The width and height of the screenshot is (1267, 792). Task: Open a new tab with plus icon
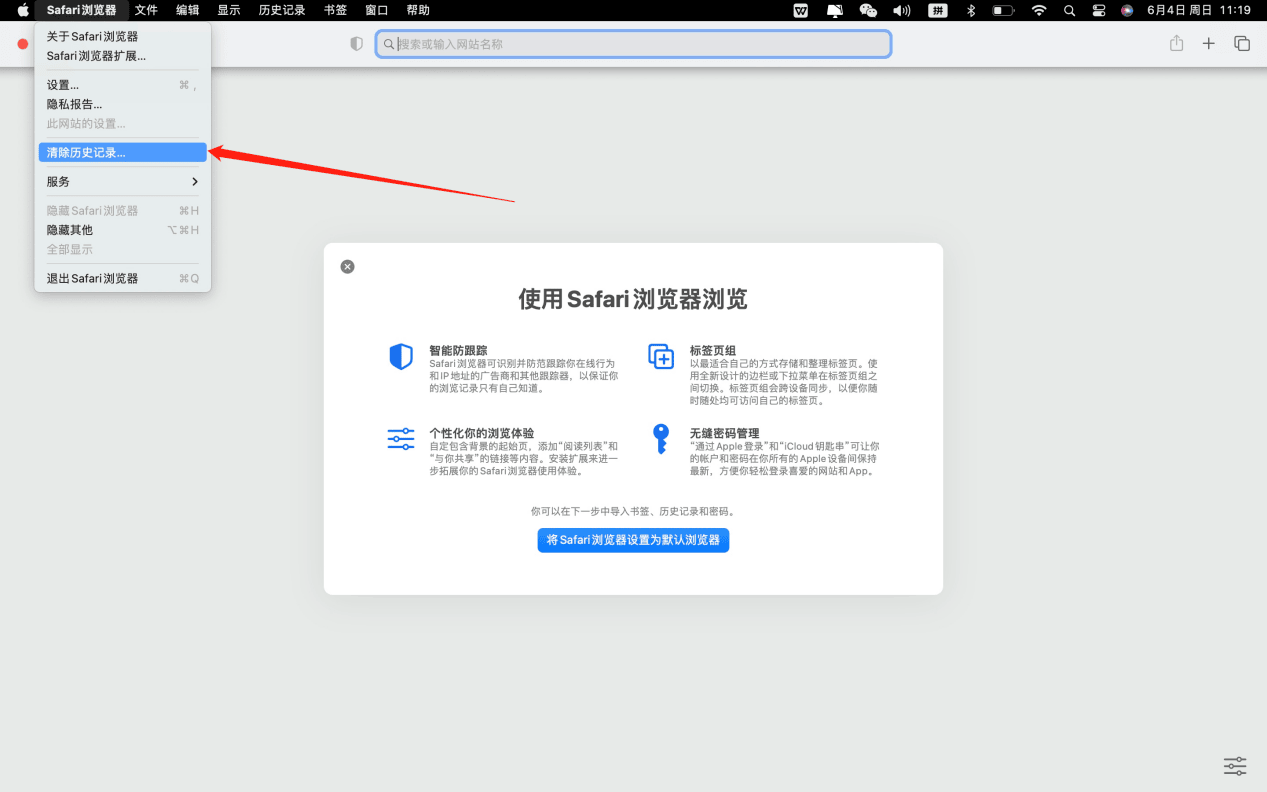coord(1209,44)
